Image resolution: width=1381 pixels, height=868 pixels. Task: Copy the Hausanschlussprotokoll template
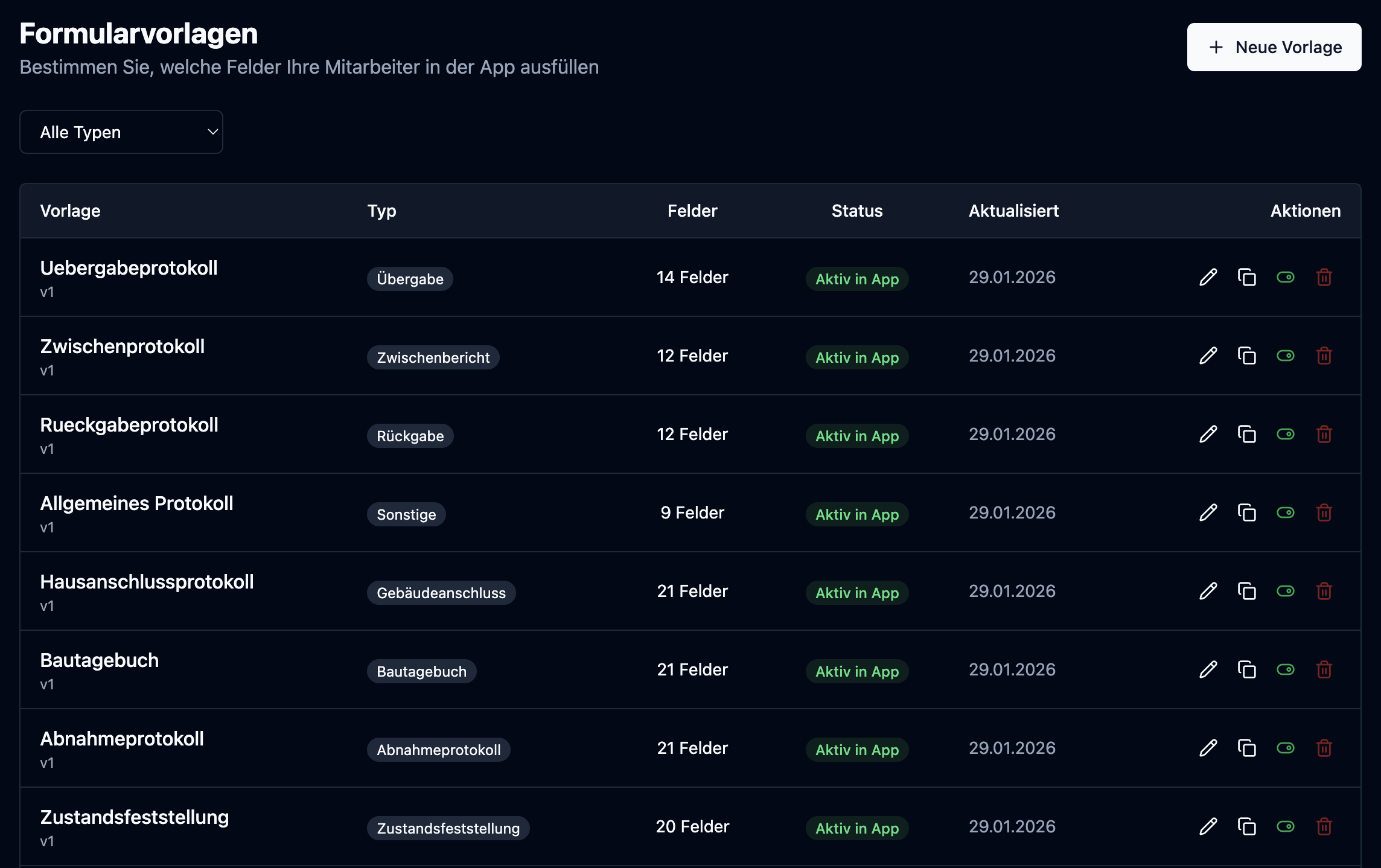coord(1246,591)
